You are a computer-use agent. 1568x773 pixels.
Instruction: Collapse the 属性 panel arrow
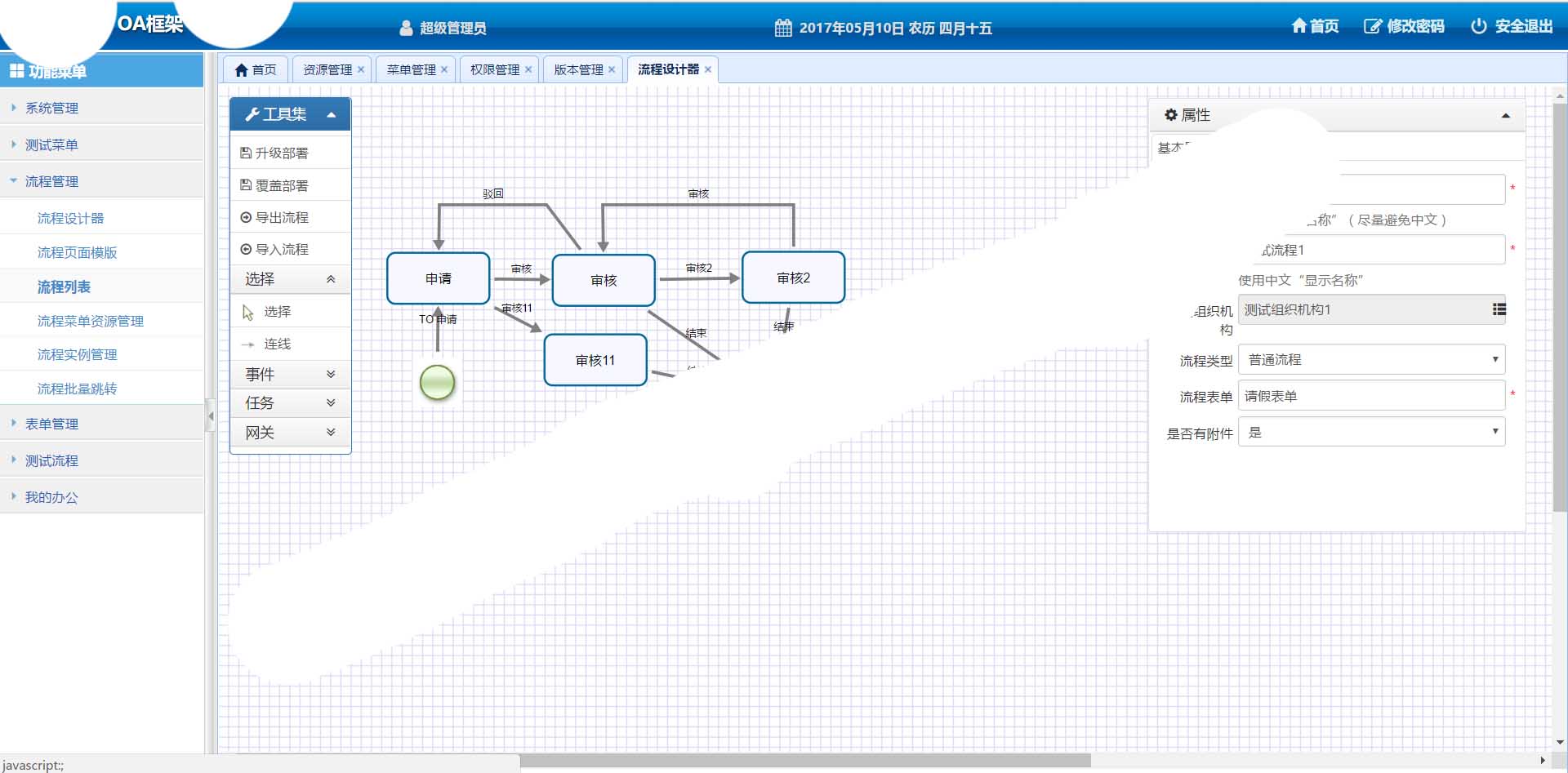tap(1506, 116)
